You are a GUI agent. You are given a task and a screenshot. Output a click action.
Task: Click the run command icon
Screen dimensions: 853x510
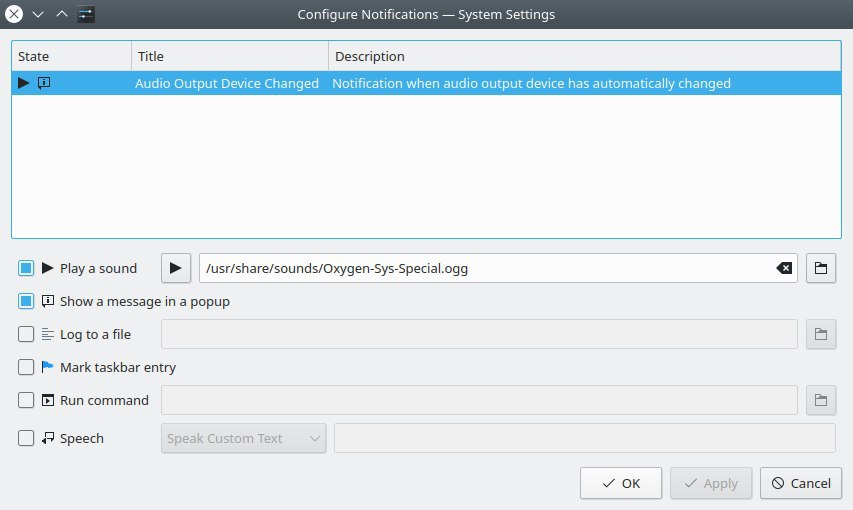pos(48,400)
